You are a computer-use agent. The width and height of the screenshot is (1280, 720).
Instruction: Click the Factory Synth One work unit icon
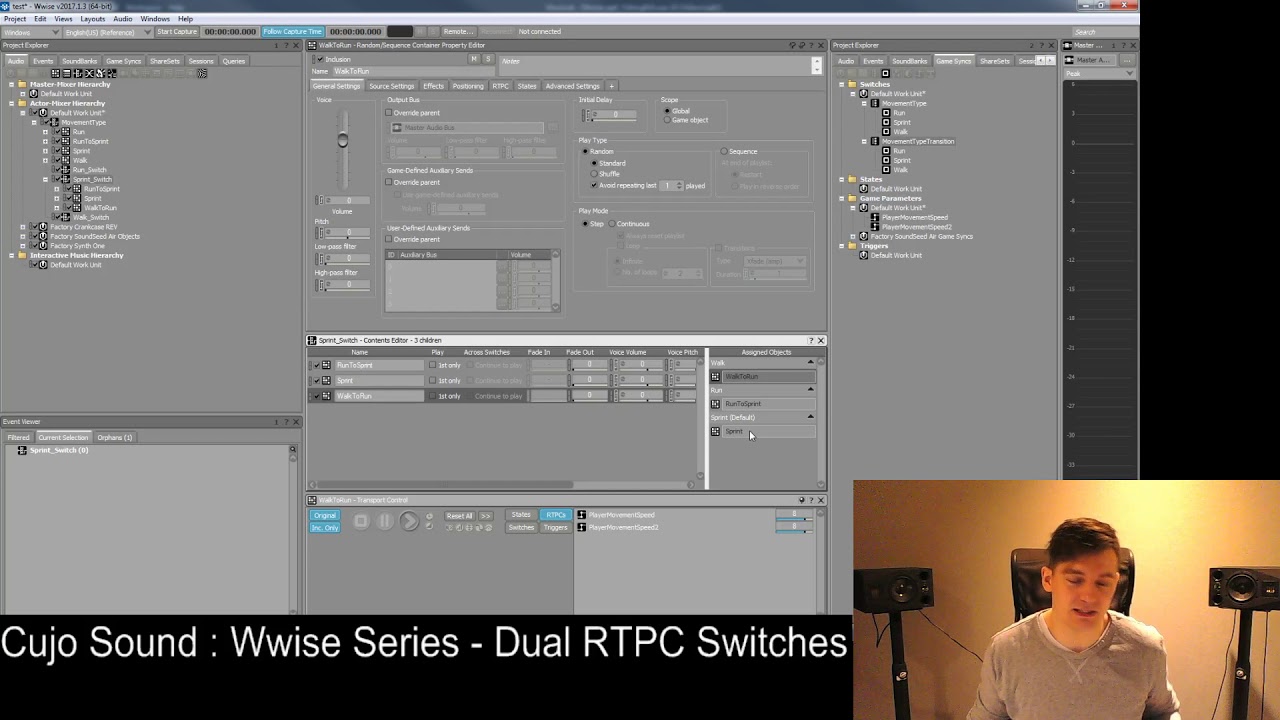[43, 246]
